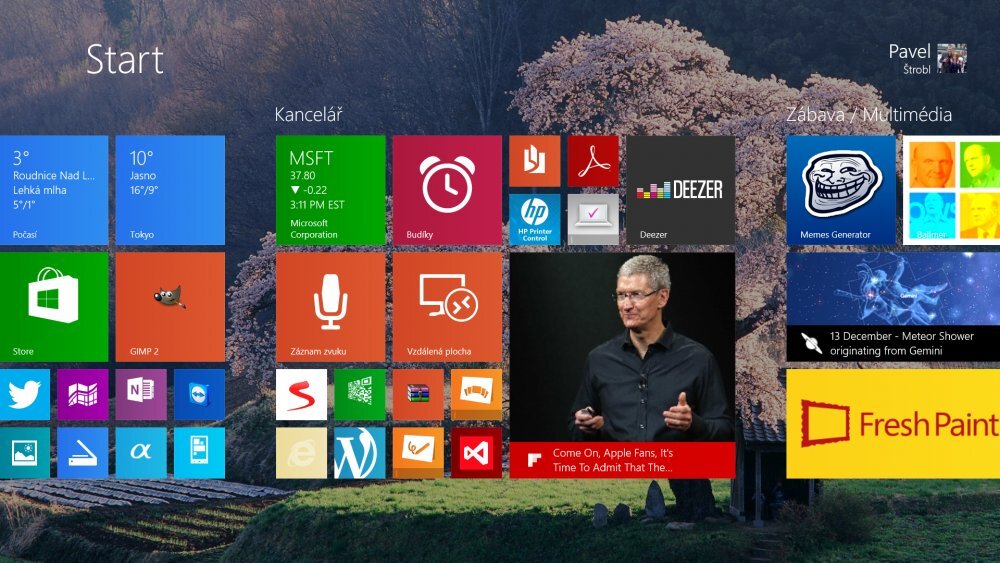Open the Windows Store tile

pos(53,306)
